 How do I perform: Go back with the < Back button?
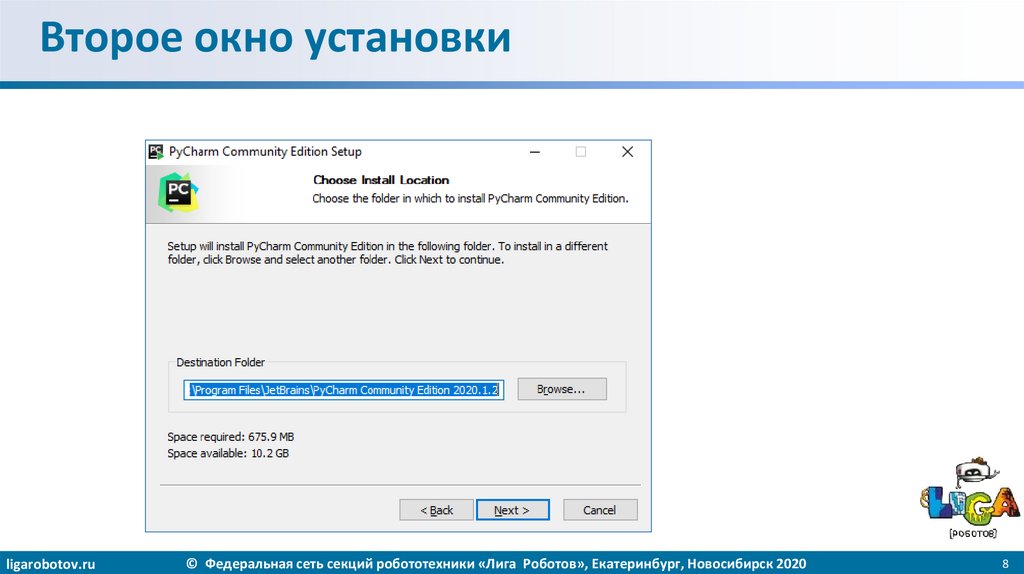pyautogui.click(x=436, y=510)
